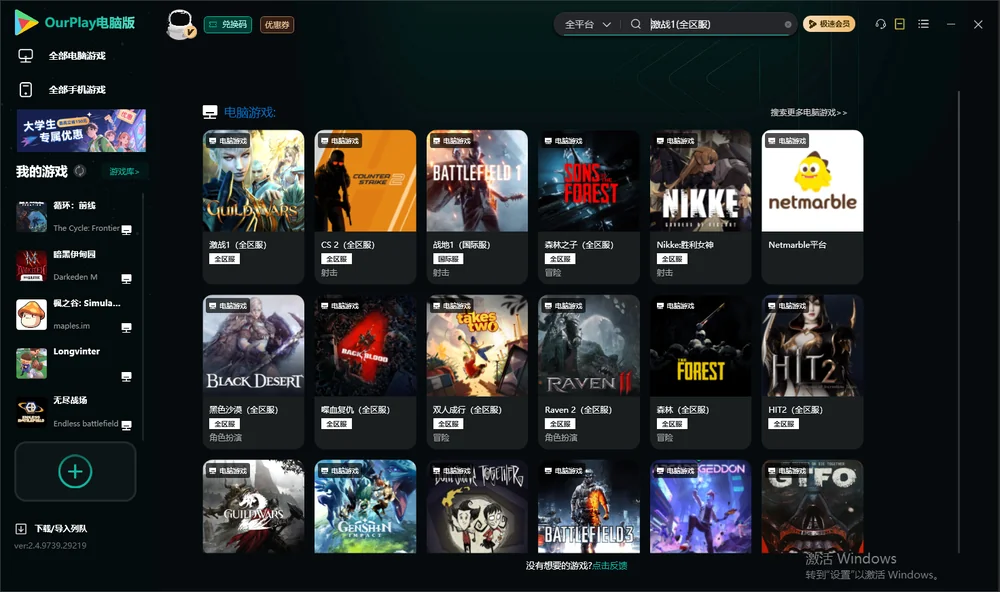Viewport: 1000px width, 592px height.
Task: Open the It Takes Two card
Action: point(477,371)
